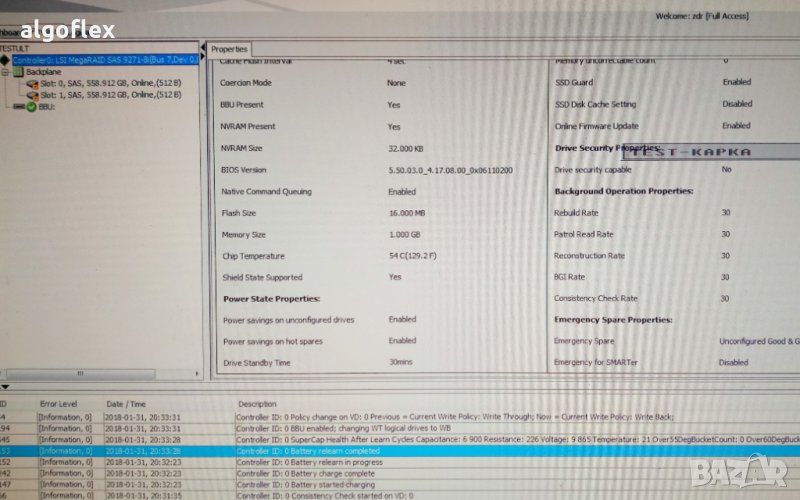Collapse the event log panel arrow
The height and width of the screenshot is (500, 800).
pos(5,387)
